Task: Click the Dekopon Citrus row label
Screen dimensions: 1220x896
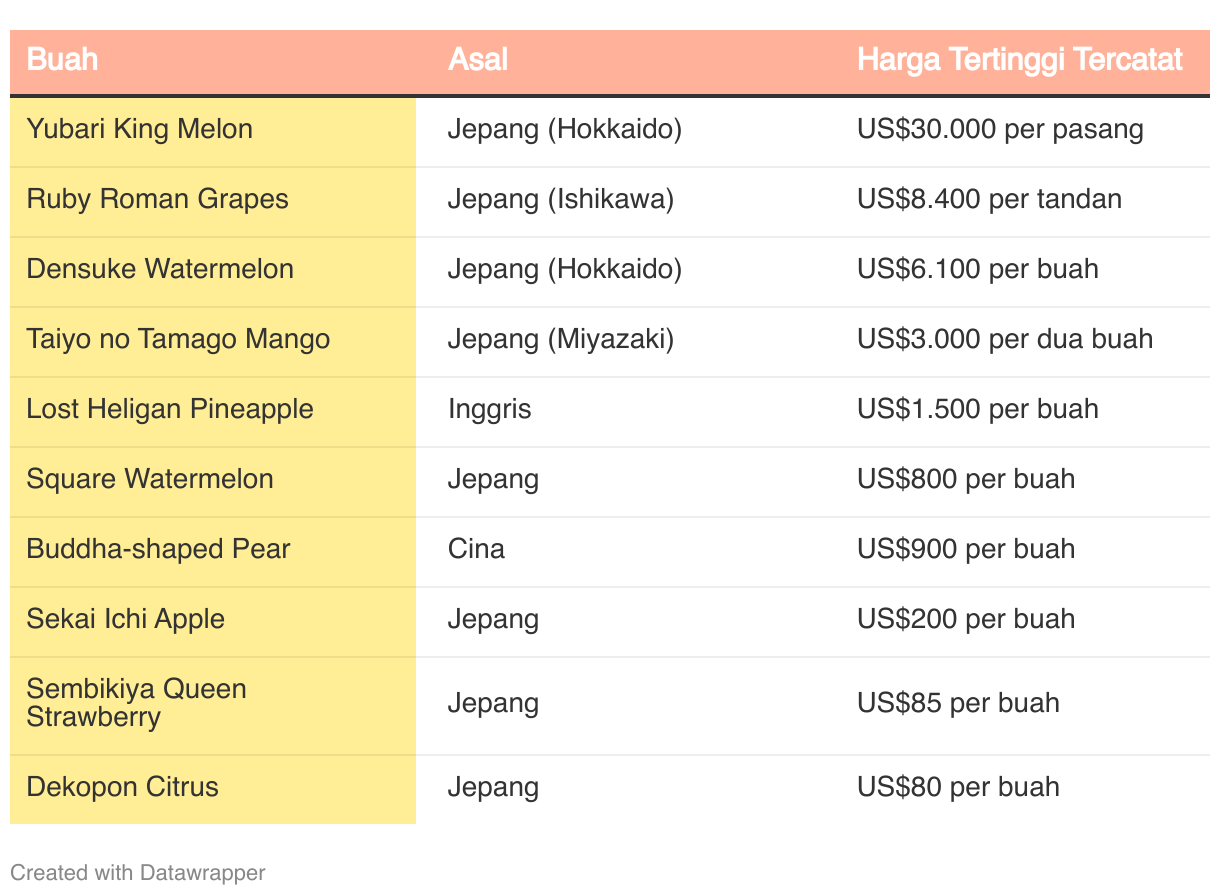Action: point(122,788)
